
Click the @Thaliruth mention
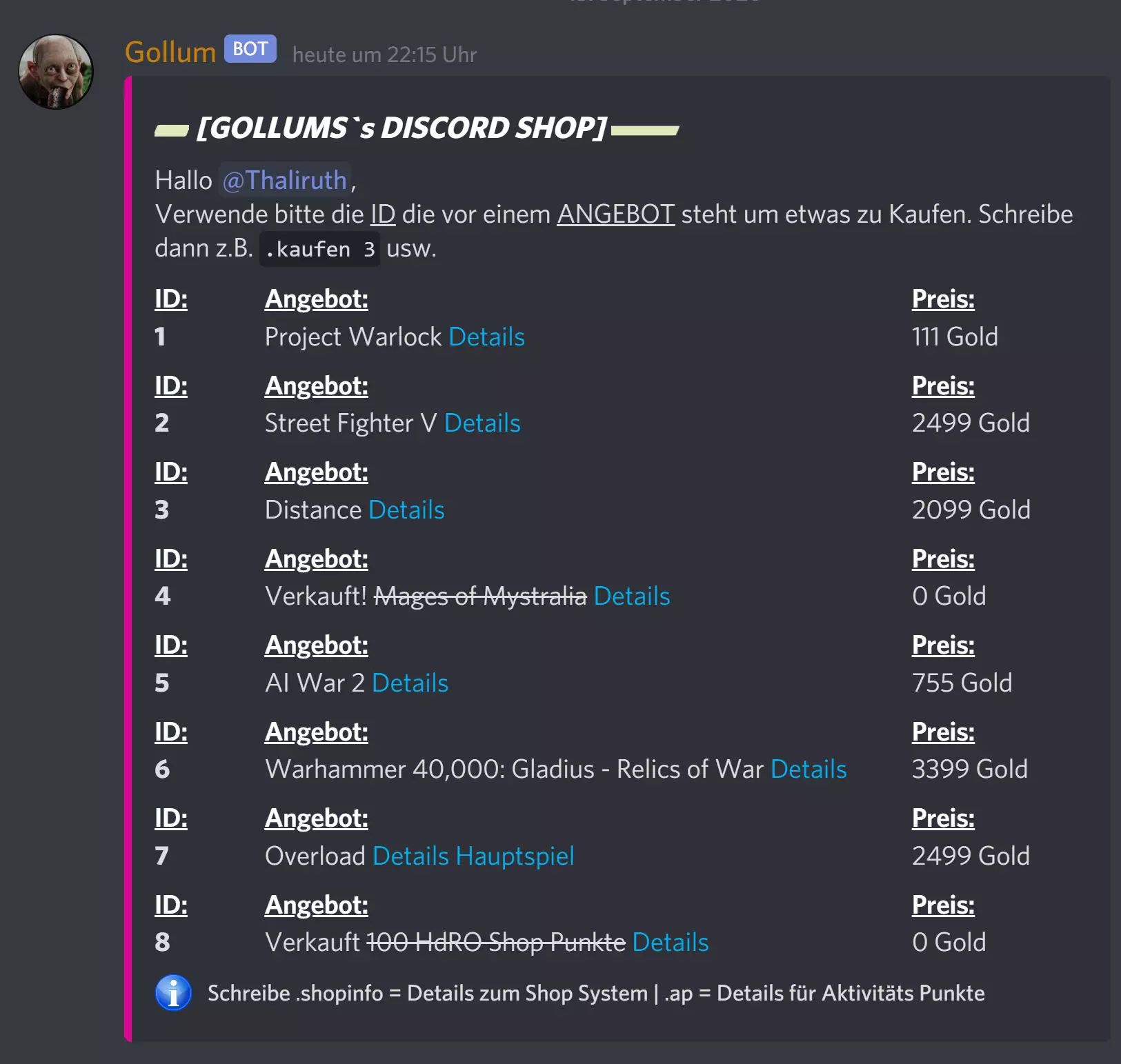click(285, 180)
